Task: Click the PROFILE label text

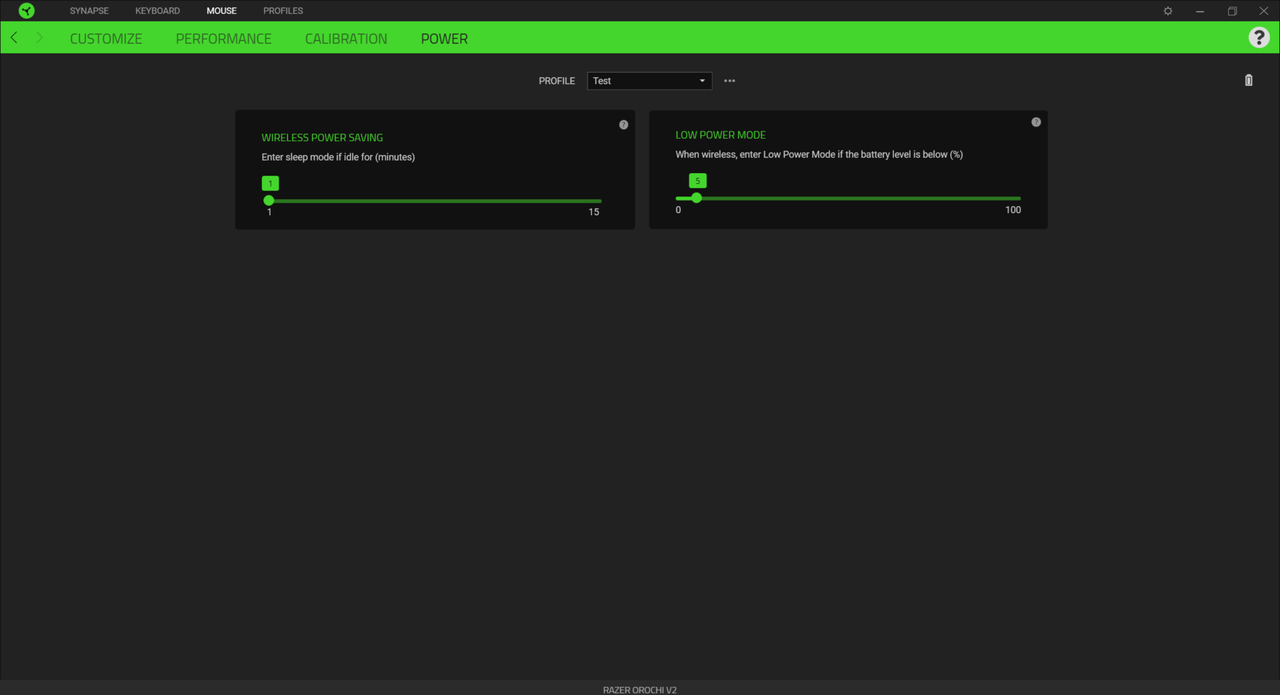Action: tap(557, 81)
